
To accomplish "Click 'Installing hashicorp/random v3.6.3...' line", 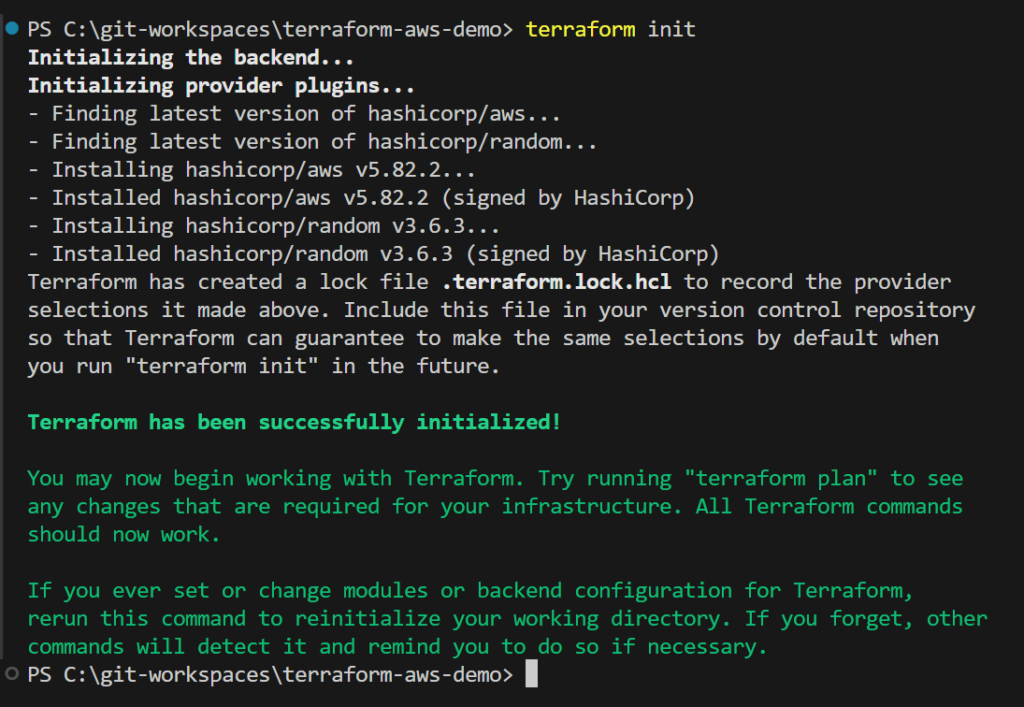I will (264, 226).
